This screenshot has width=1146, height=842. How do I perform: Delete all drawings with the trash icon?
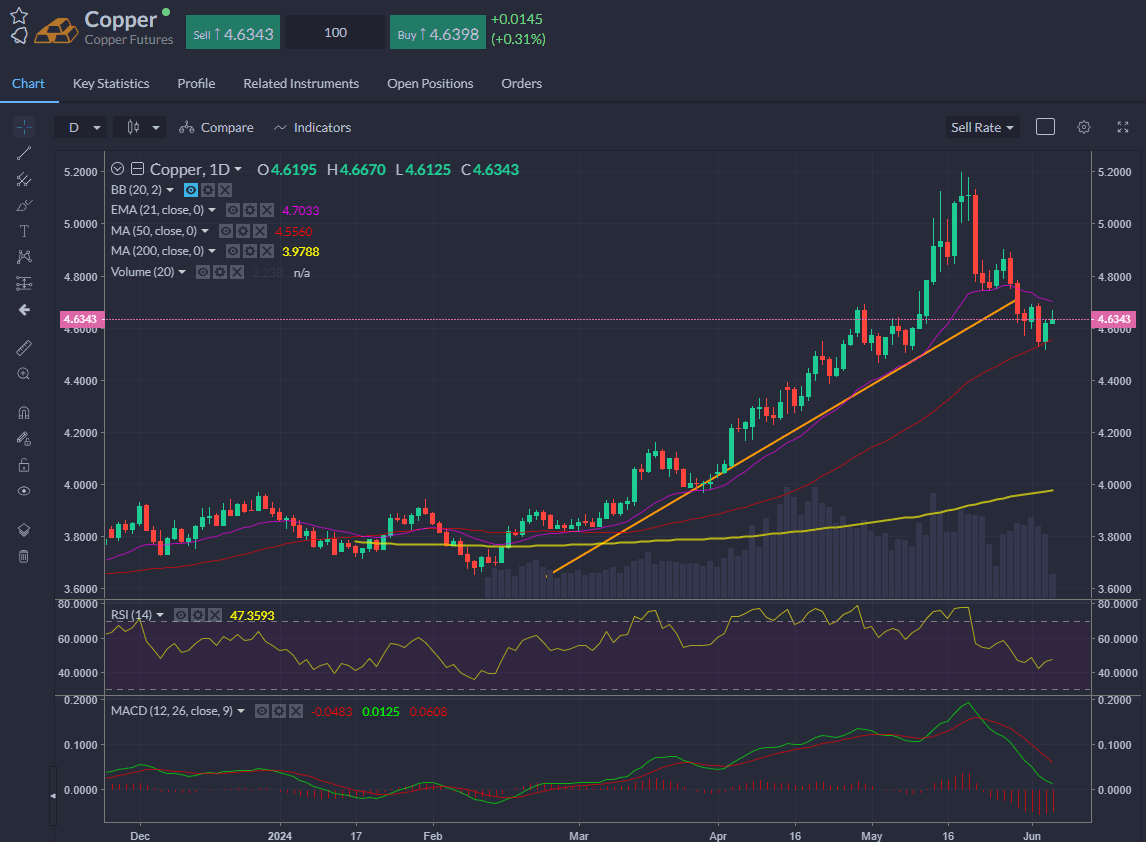[24, 556]
